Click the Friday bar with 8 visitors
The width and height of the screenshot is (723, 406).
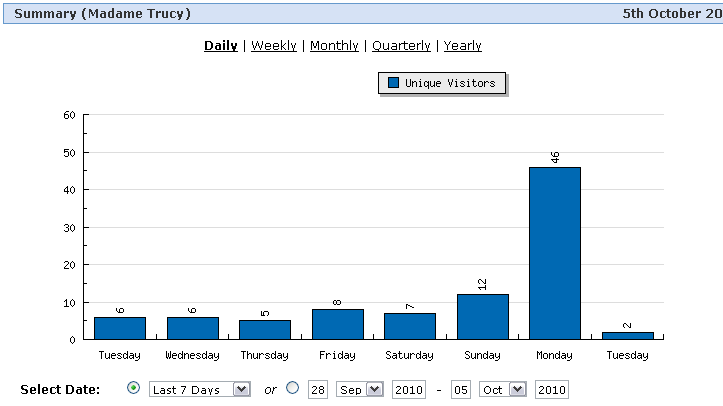click(338, 324)
